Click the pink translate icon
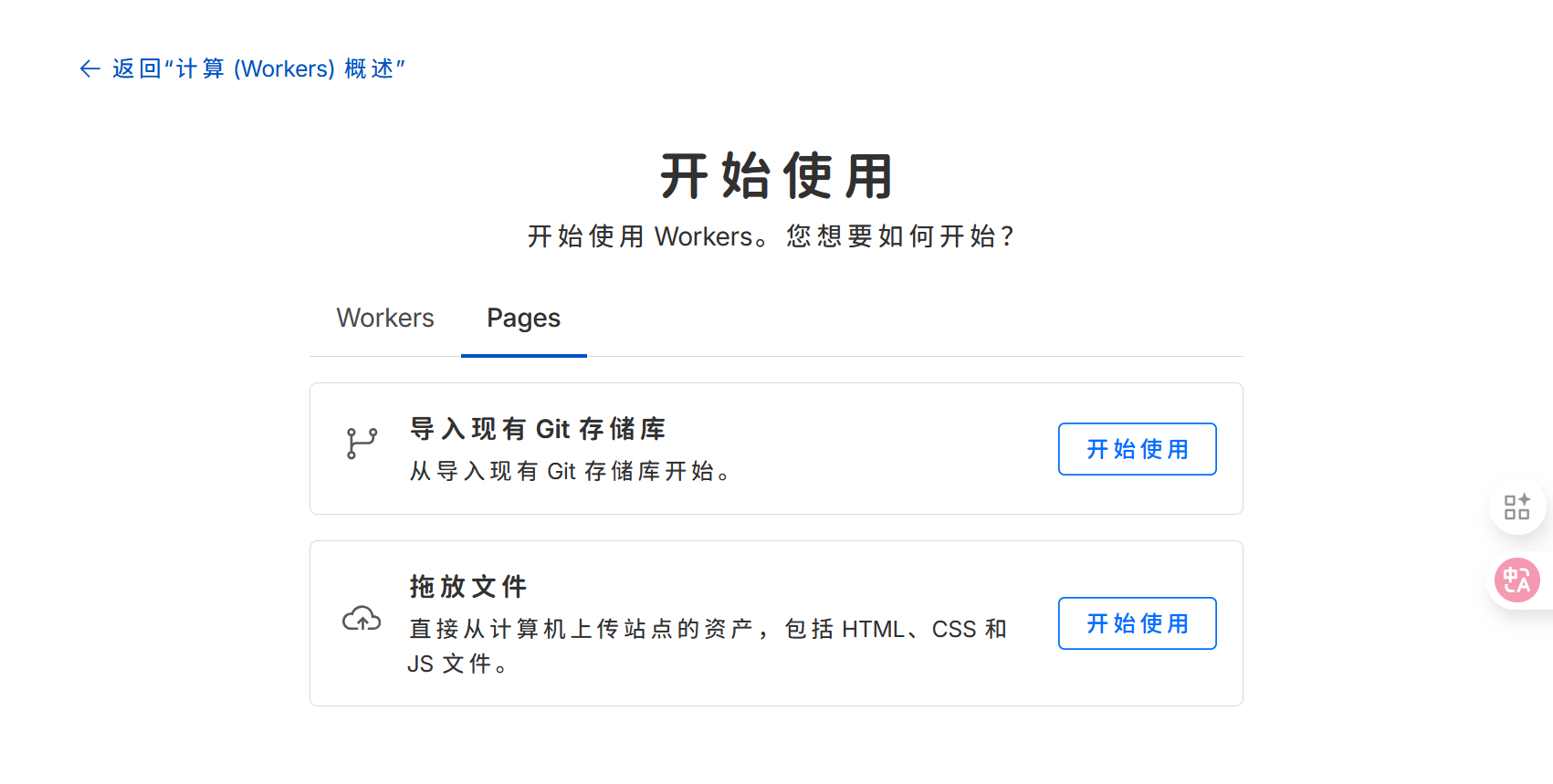Image resolution: width=1553 pixels, height=784 pixels. click(1516, 580)
